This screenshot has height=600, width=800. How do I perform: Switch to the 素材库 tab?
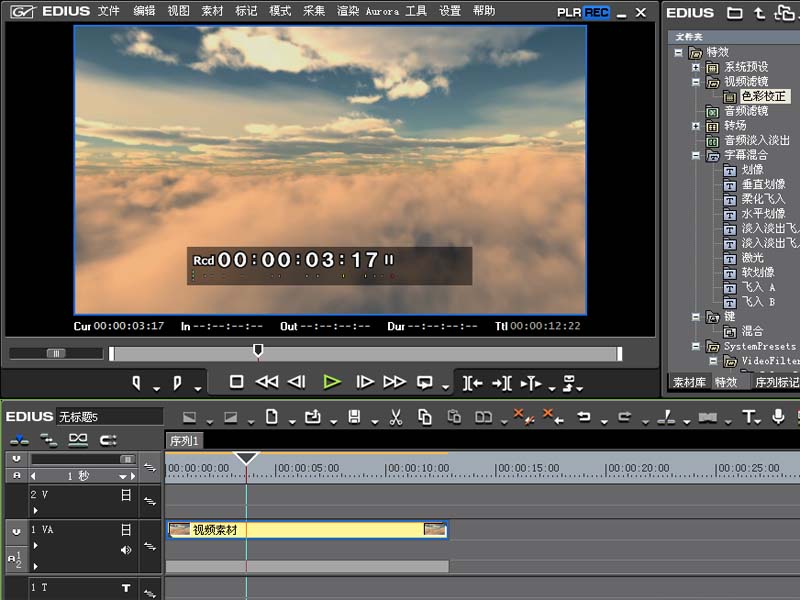click(x=688, y=382)
